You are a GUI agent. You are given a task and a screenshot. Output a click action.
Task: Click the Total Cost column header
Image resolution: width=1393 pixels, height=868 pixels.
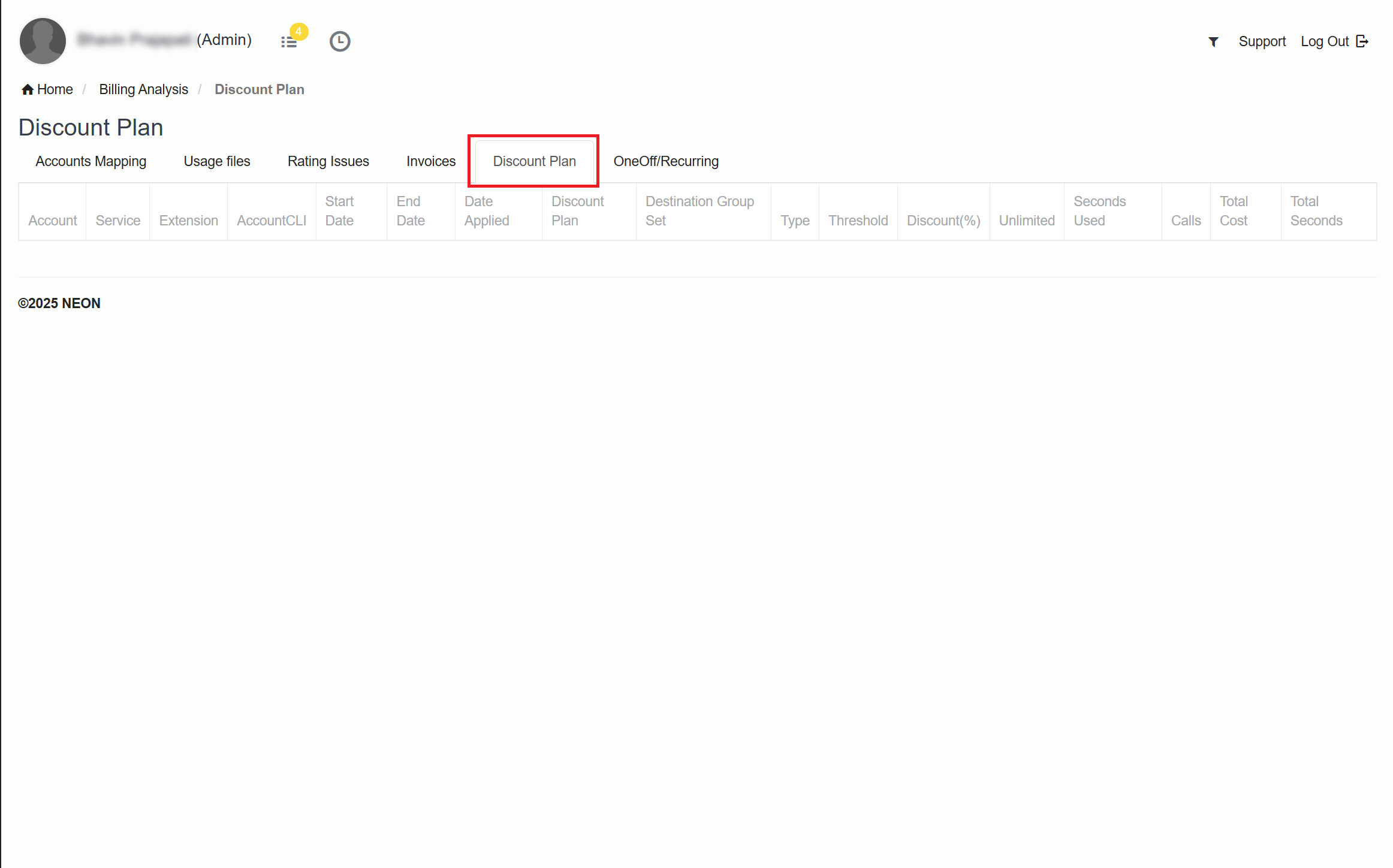click(x=1234, y=211)
